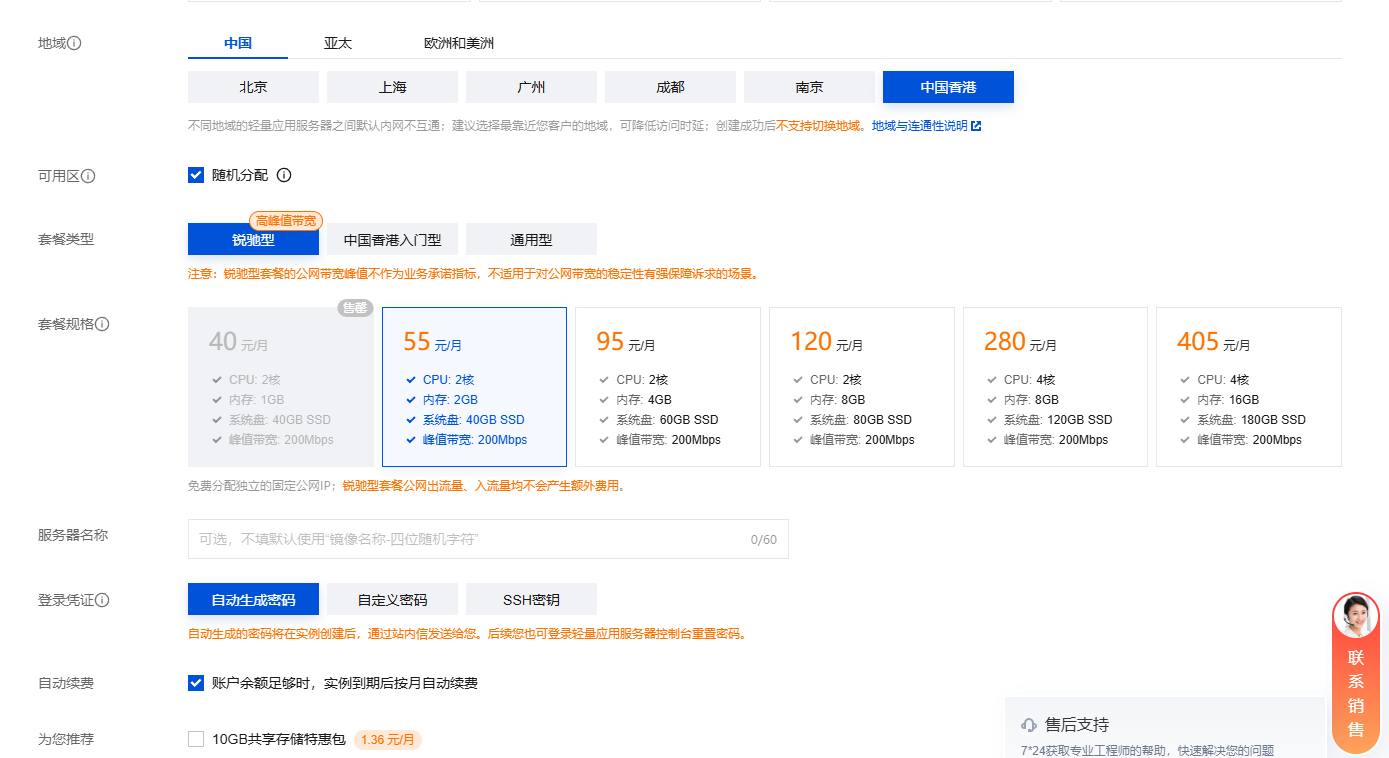Select the 北京 region button
Image resolution: width=1389 pixels, height=758 pixels.
(x=252, y=87)
